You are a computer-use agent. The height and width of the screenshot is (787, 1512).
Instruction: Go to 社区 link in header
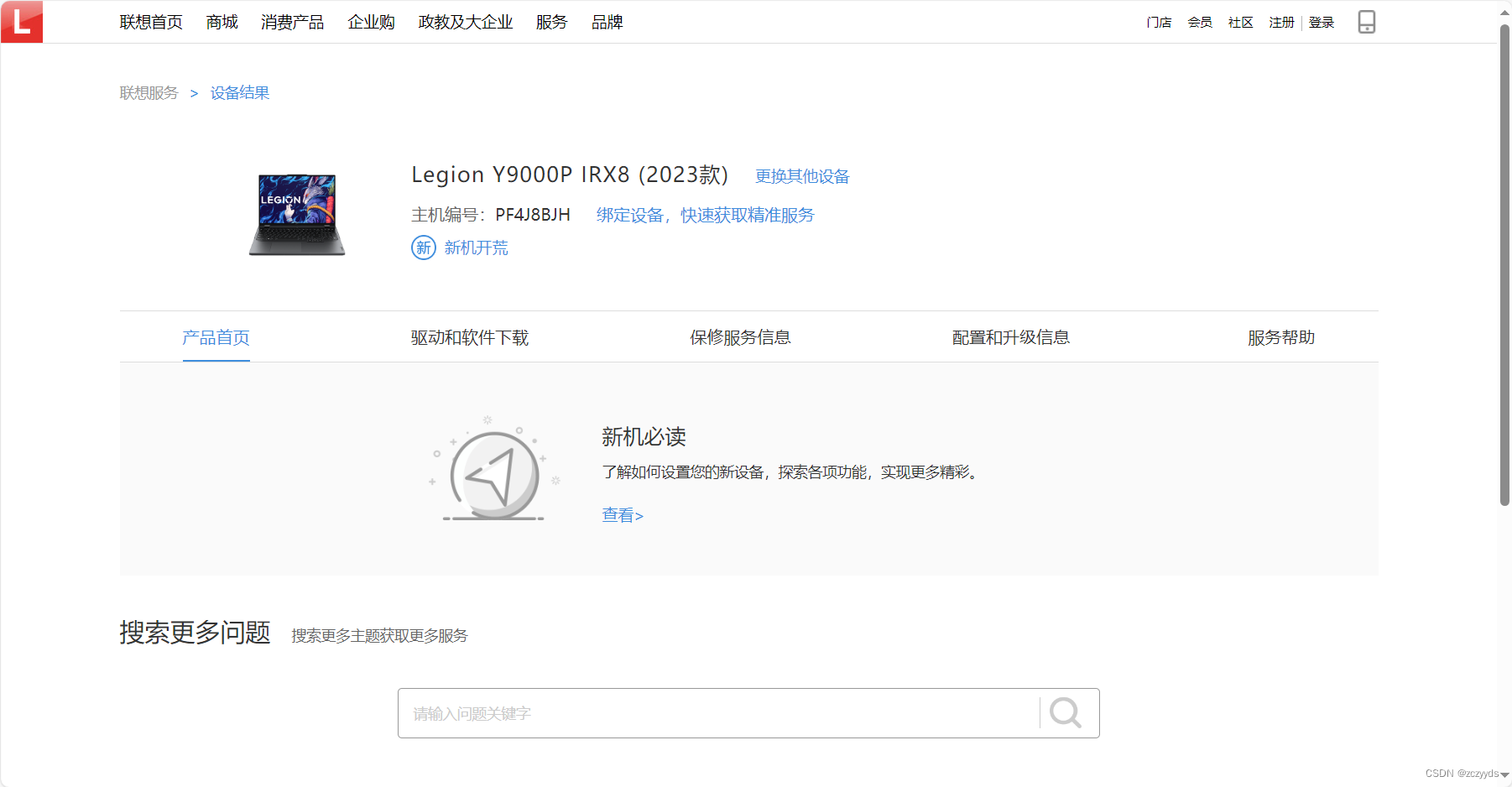click(1241, 23)
